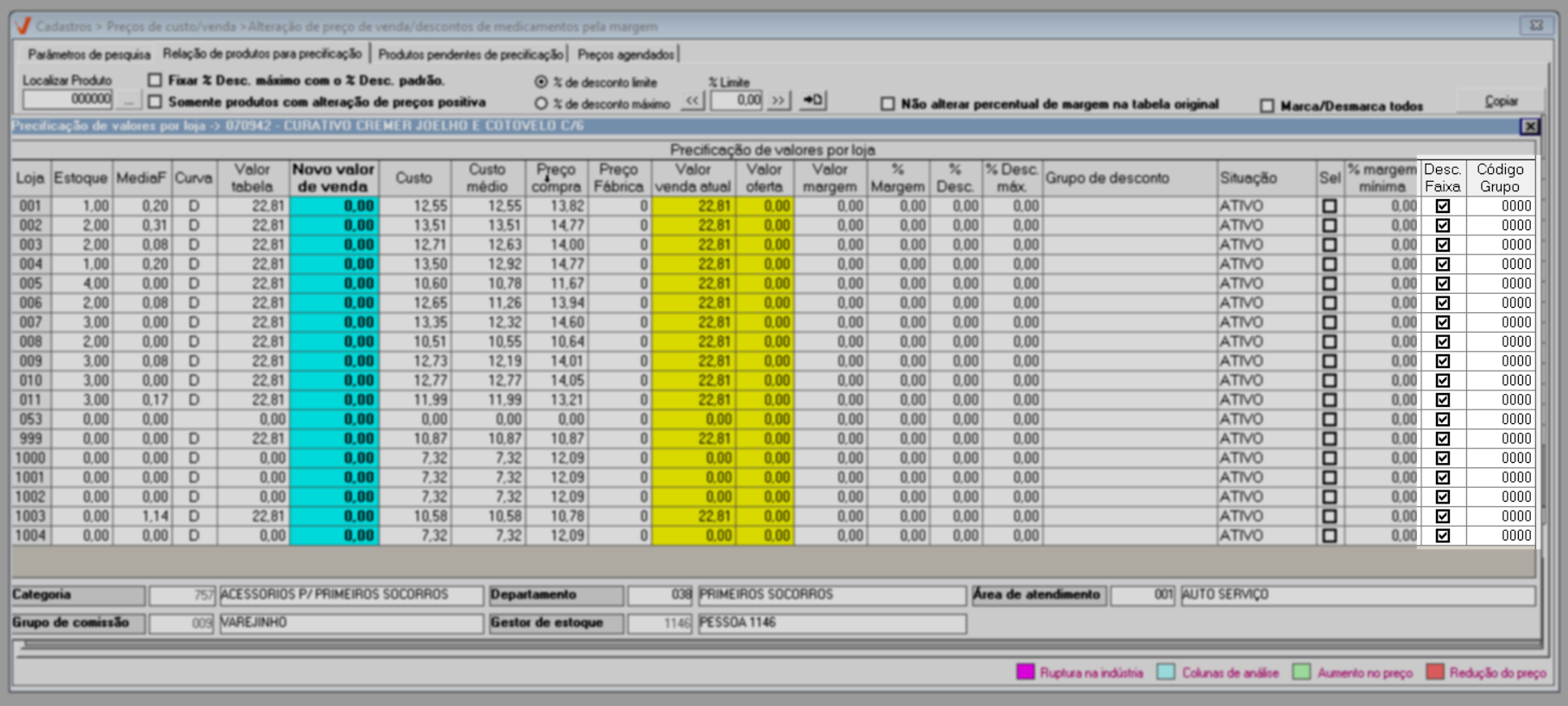Screen dimensions: 1568x706
Task: Click the Localizar Produto input field
Action: (67, 100)
